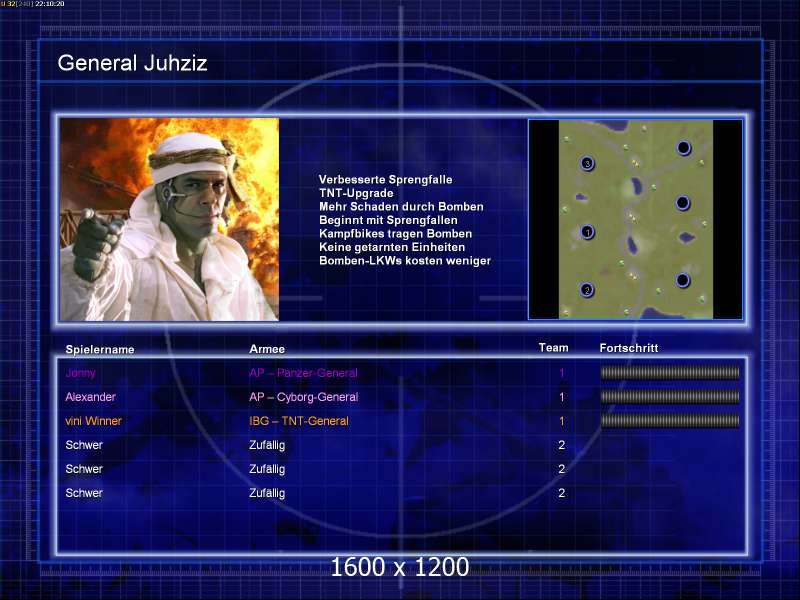
Task: Select player vini Winner in the list
Action: 93,421
